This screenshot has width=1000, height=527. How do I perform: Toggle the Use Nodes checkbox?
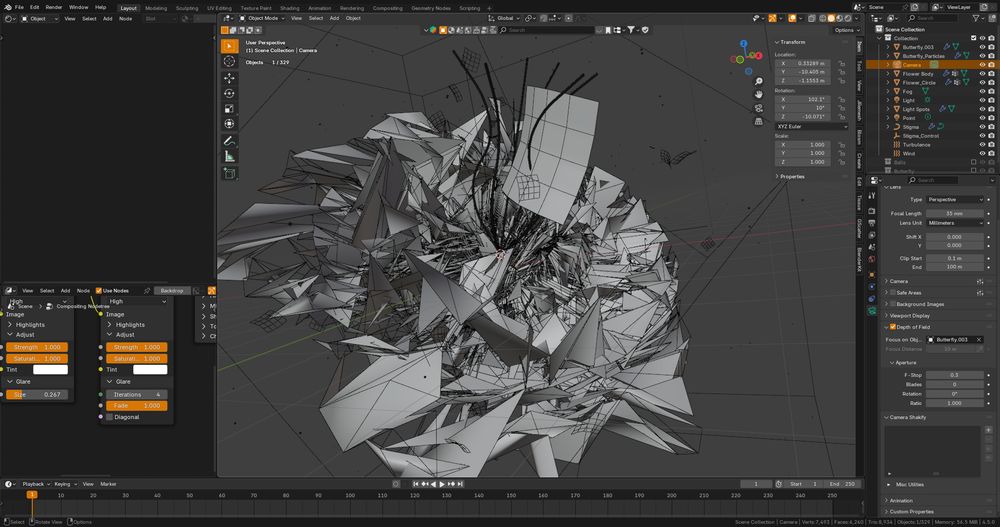tap(99, 290)
